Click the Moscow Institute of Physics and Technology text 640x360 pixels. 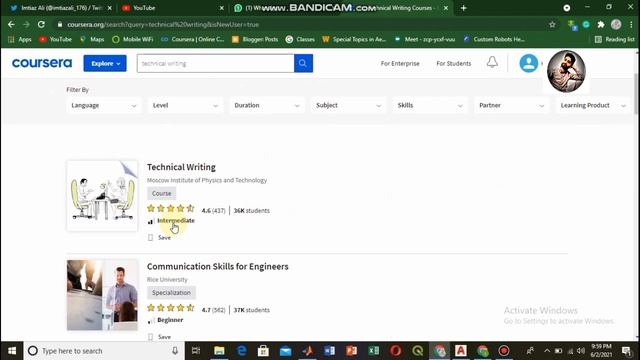(207, 180)
